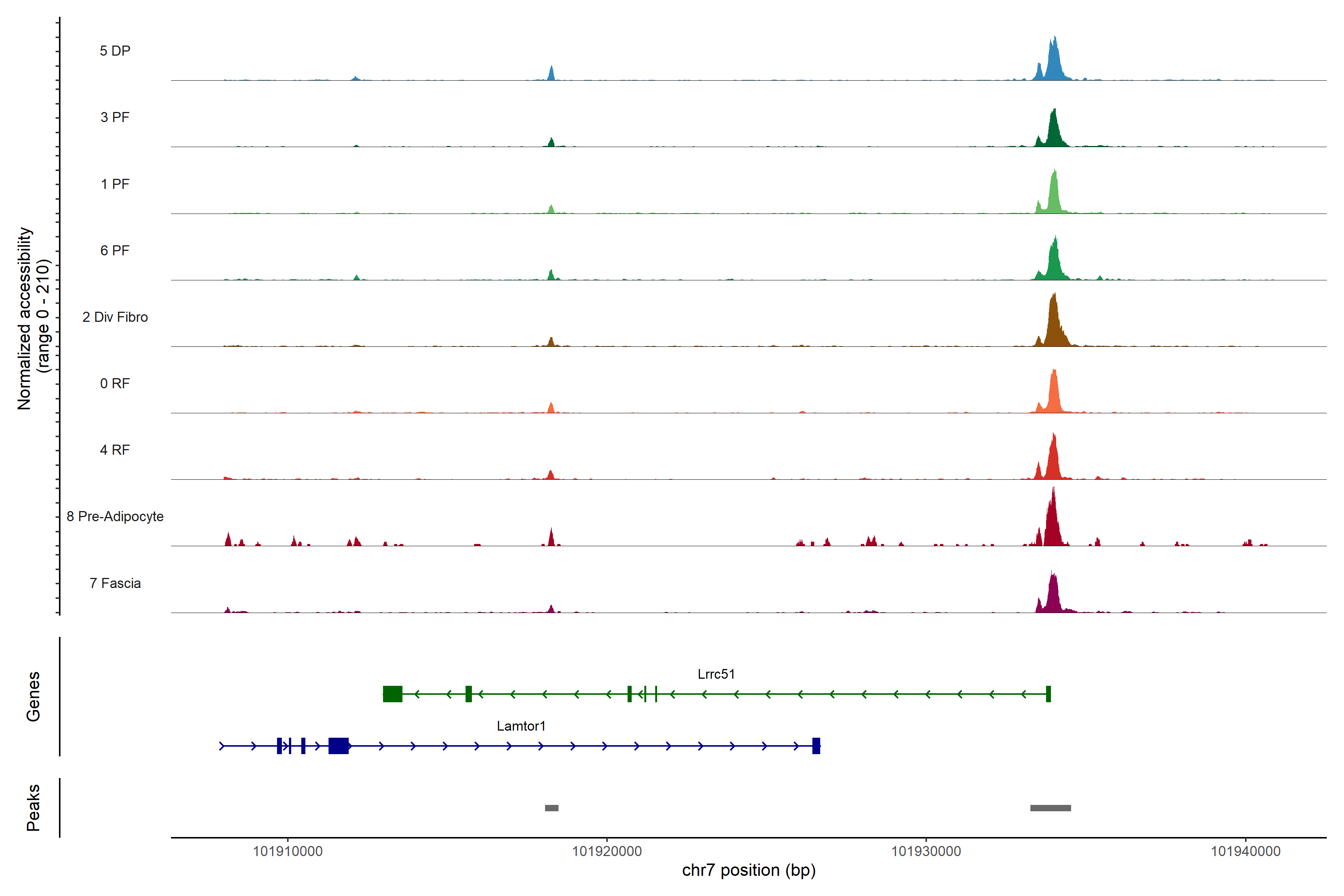Click the 2 Div Fibro track label
The width and height of the screenshot is (1344, 896).
[x=115, y=317]
